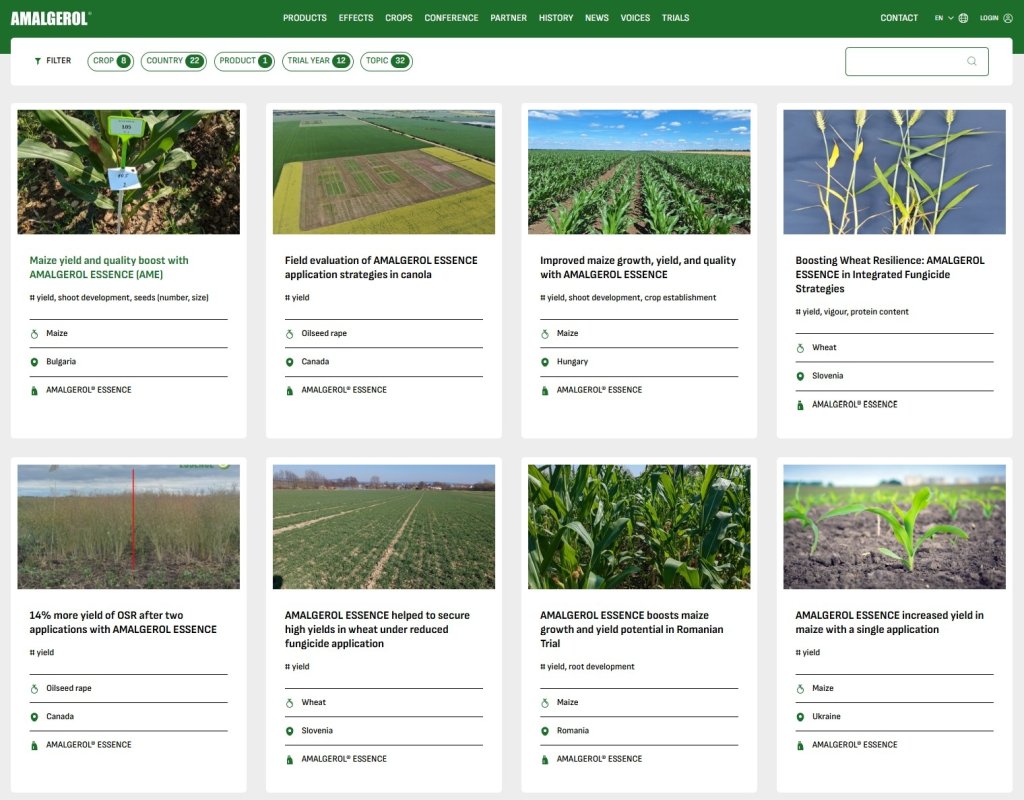Click product bottle icon in Ukraine maize card
This screenshot has height=800, width=1024.
pos(800,745)
